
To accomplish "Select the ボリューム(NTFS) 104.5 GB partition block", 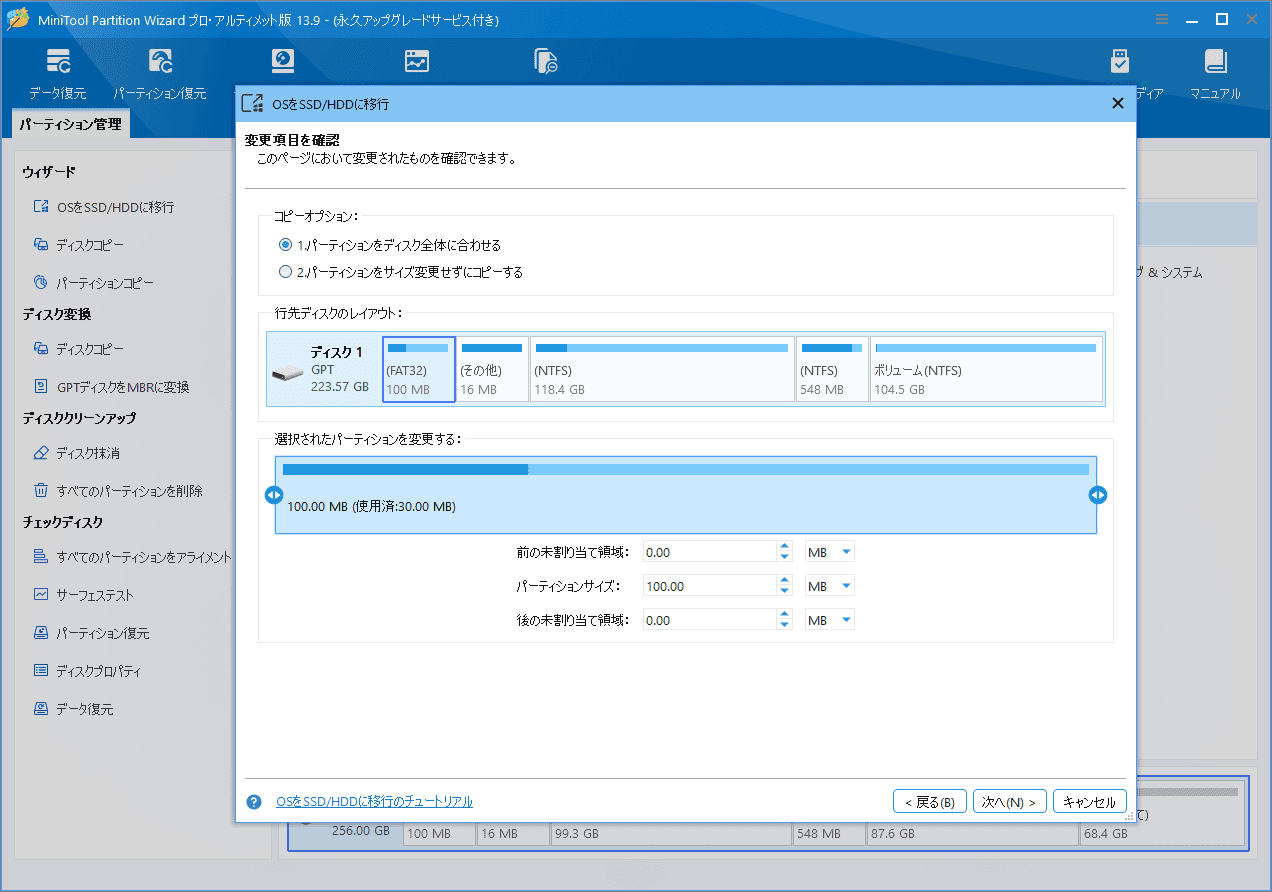I will click(987, 369).
